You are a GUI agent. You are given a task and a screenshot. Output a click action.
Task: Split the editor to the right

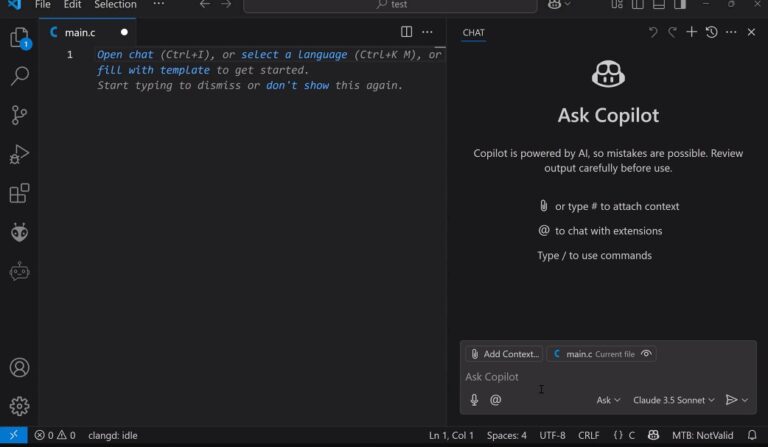pos(406,32)
